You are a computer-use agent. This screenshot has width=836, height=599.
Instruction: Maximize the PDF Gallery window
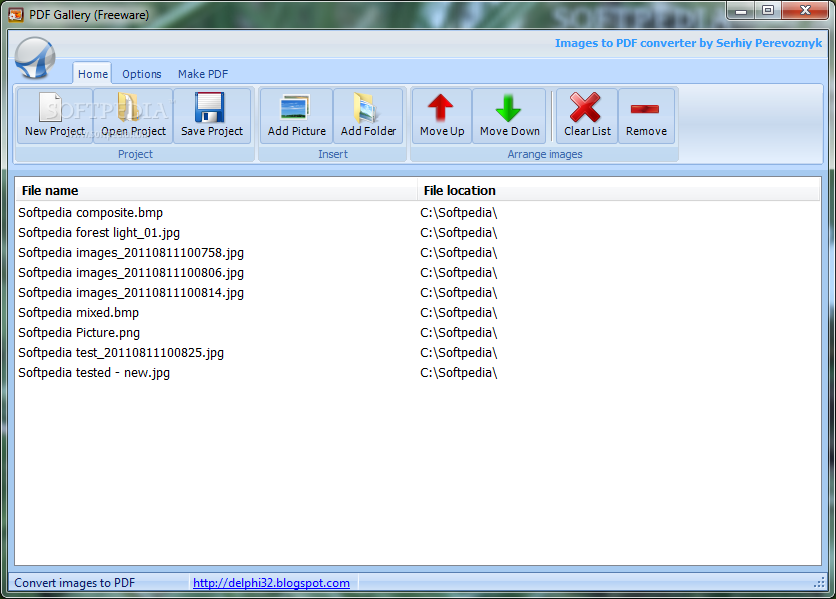pos(768,10)
